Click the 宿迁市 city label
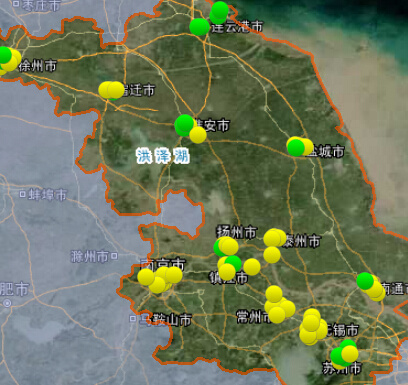 (138, 90)
